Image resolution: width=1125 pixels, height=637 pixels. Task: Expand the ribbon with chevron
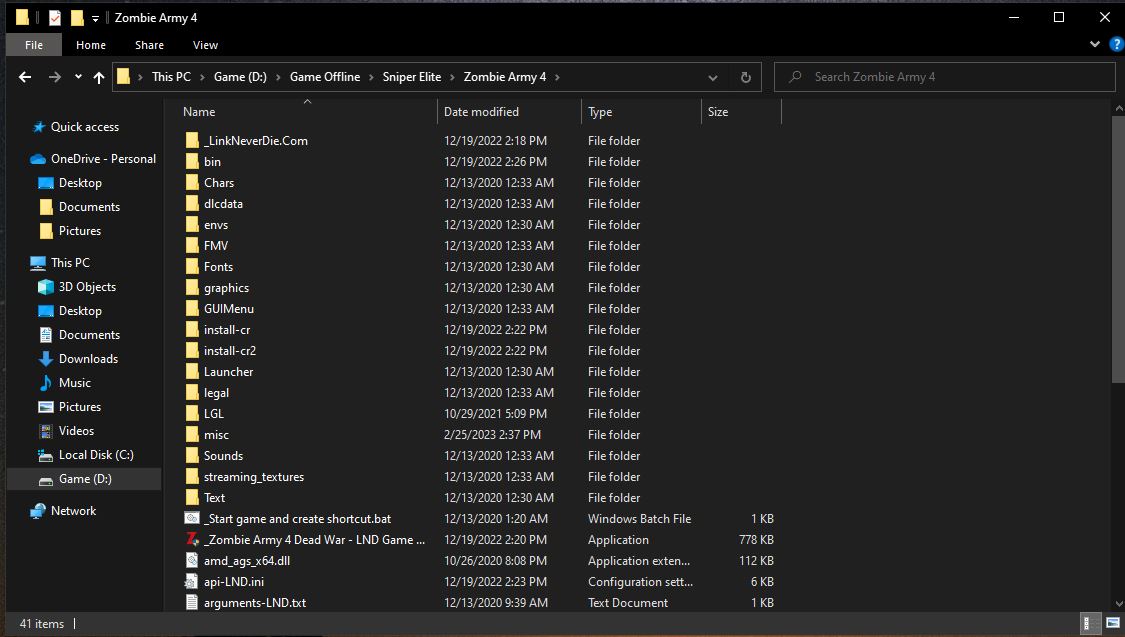point(1095,45)
